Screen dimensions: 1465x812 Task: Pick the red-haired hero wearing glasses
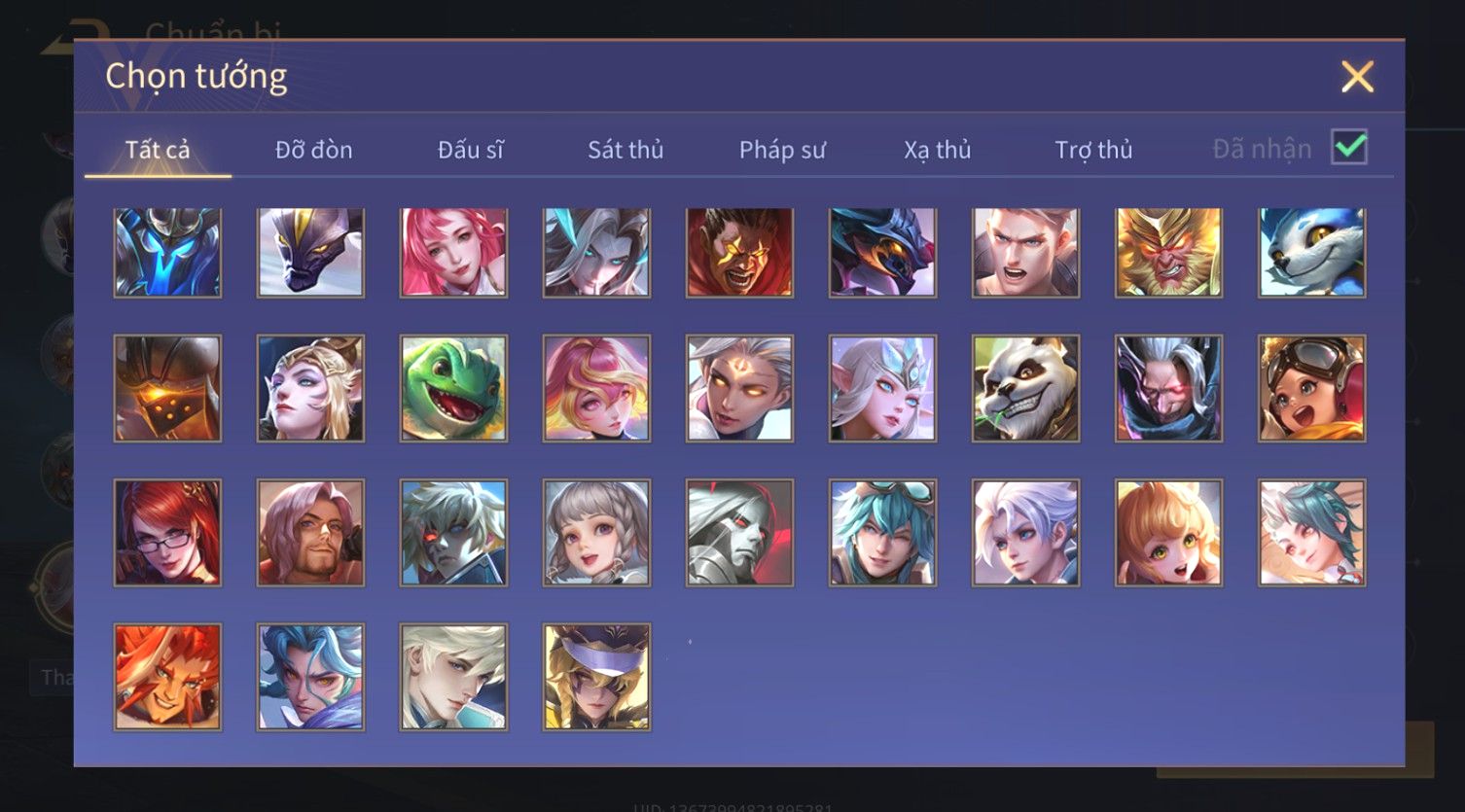click(167, 533)
